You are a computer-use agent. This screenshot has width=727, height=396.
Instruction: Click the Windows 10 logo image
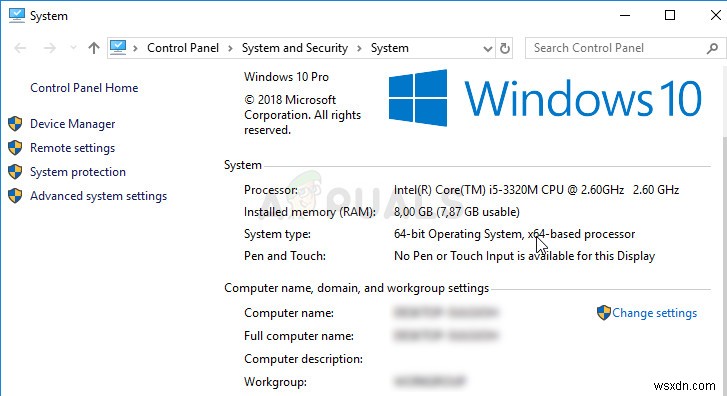coord(545,98)
